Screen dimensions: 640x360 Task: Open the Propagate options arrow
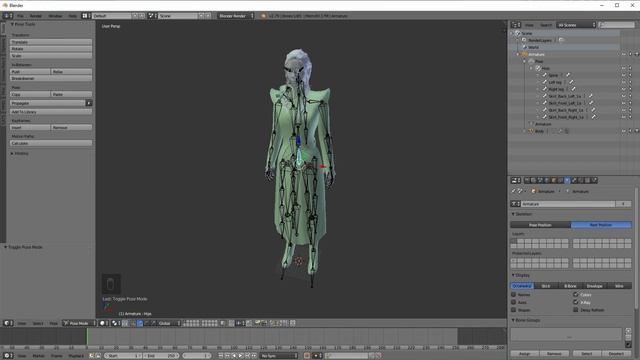(89, 103)
